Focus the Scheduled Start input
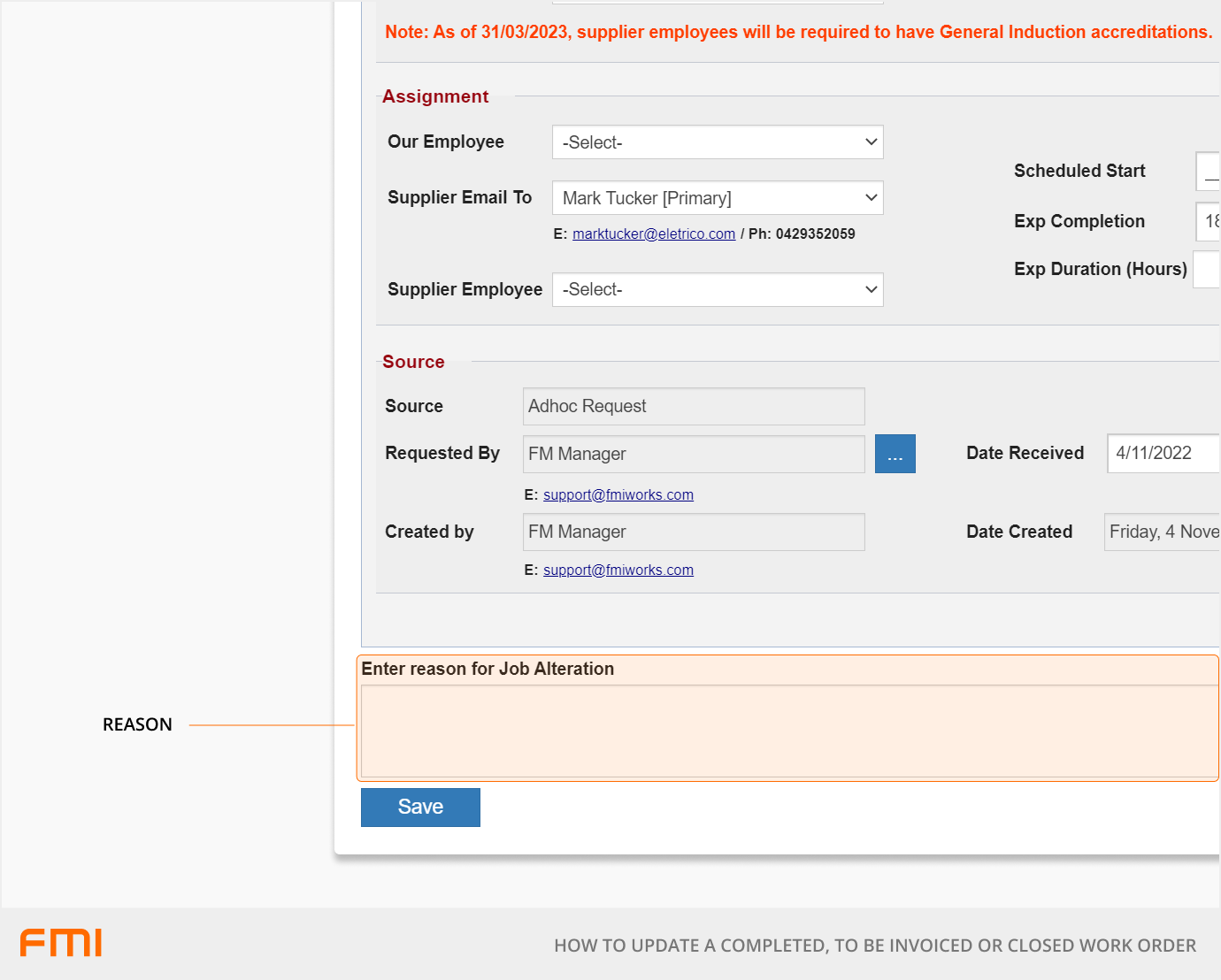Image resolution: width=1221 pixels, height=980 pixels. pos(1209,172)
